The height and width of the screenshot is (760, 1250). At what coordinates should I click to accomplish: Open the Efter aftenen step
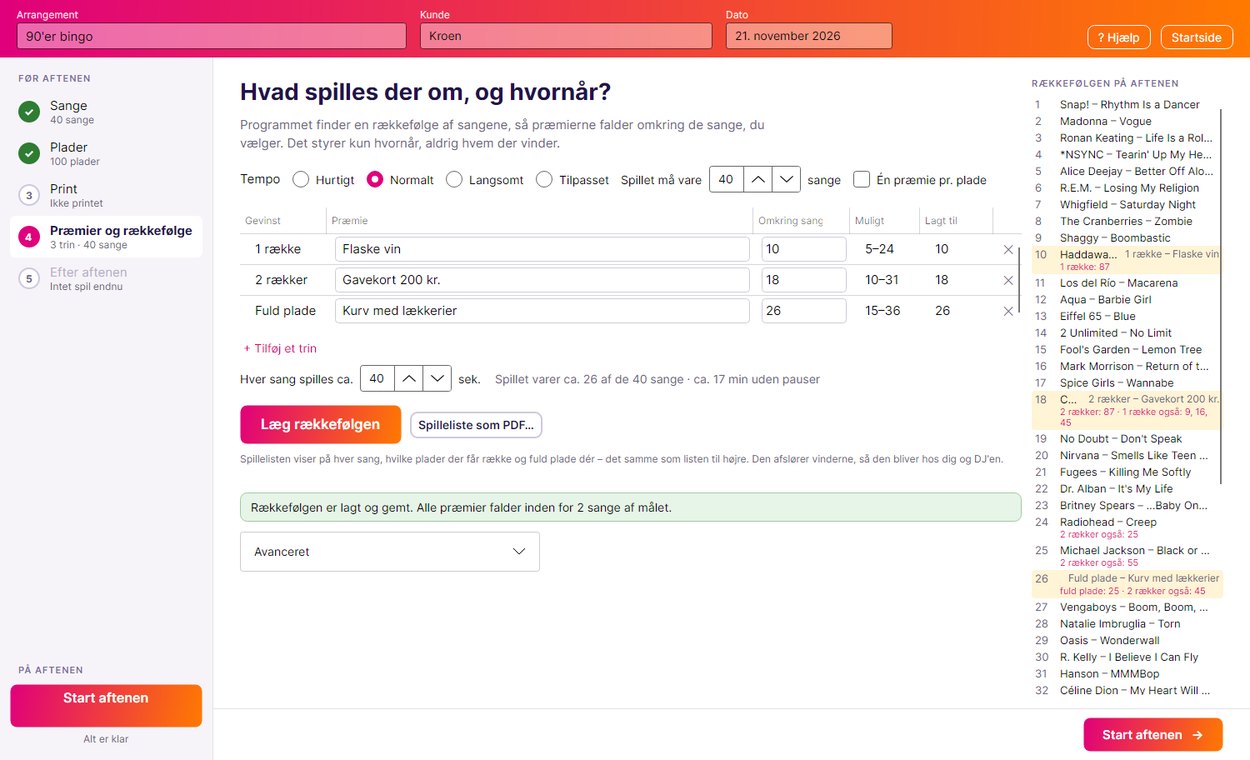[106, 279]
